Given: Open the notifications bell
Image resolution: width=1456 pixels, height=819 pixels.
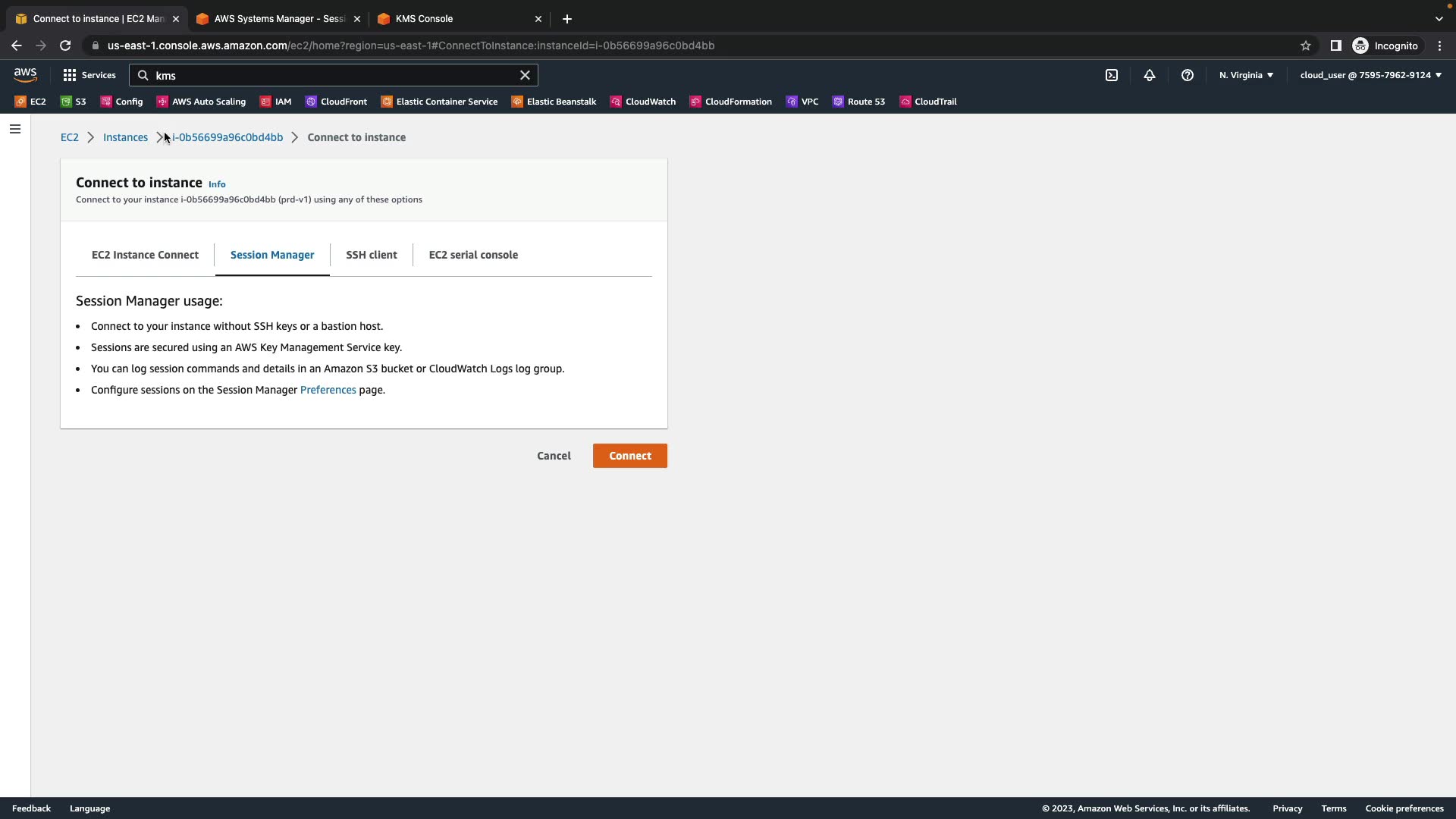Looking at the screenshot, I should click(1149, 75).
